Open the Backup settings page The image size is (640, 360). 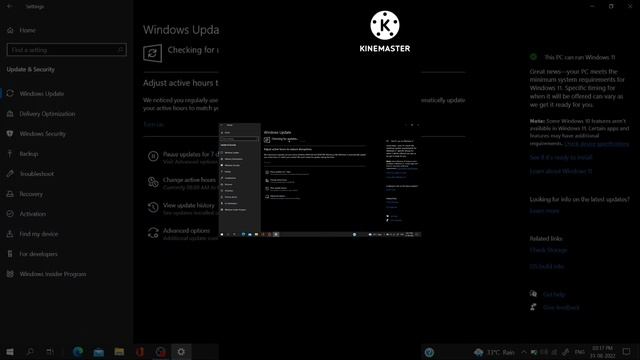(x=29, y=154)
